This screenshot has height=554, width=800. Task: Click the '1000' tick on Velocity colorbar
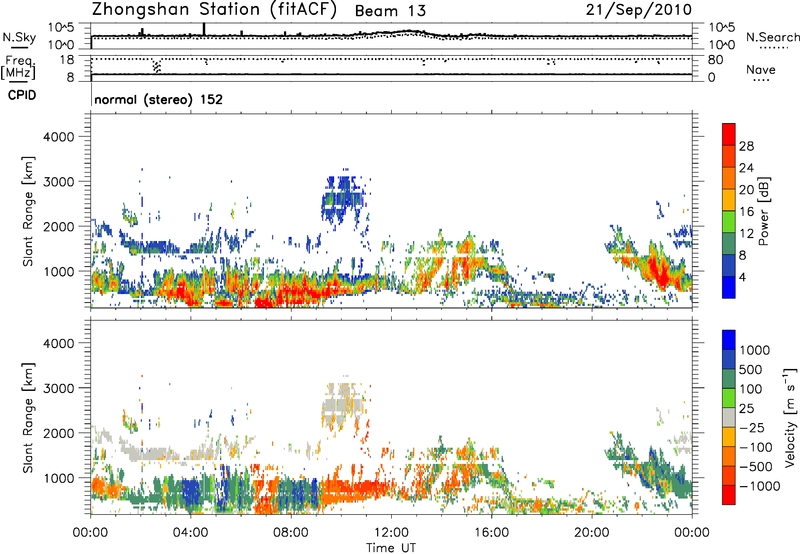click(755, 350)
